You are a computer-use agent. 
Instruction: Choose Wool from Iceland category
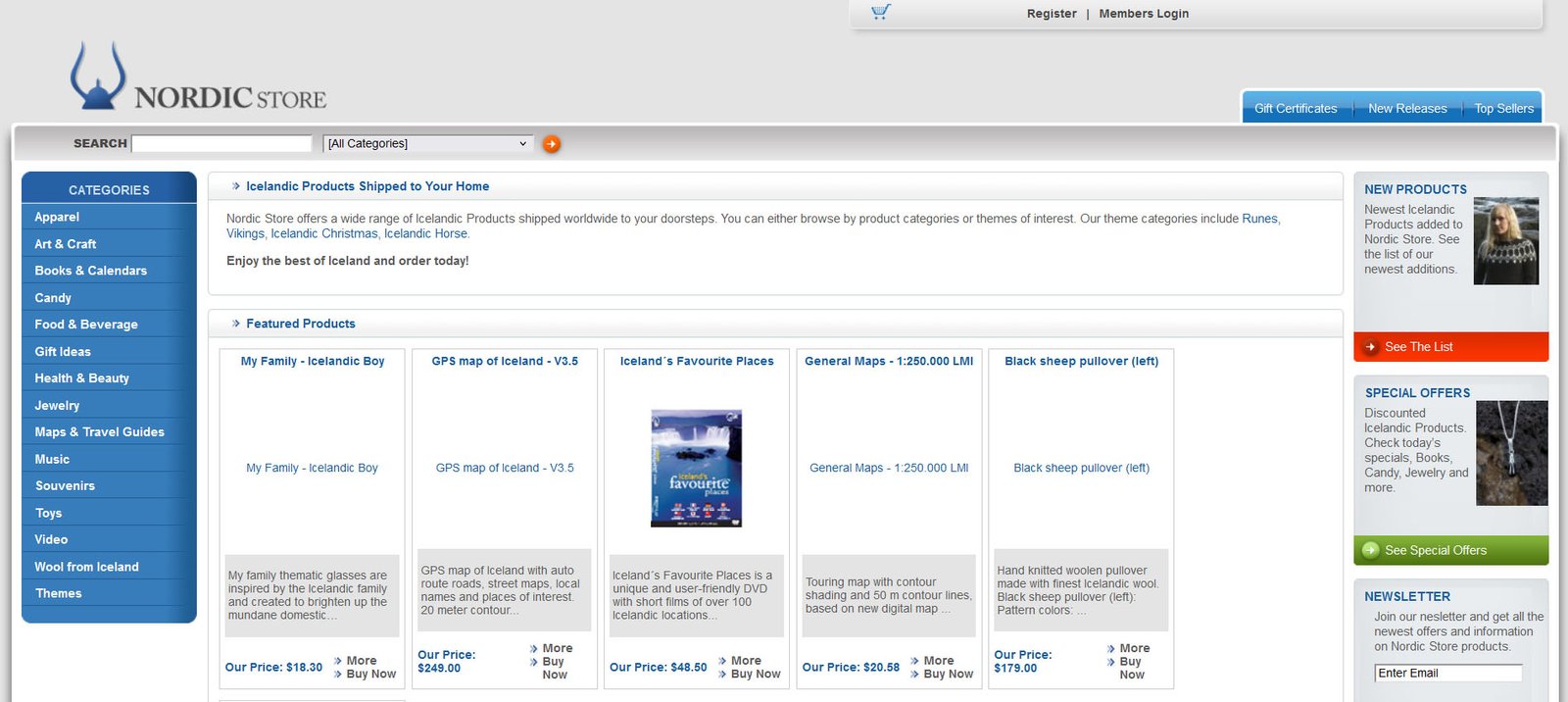click(x=86, y=567)
